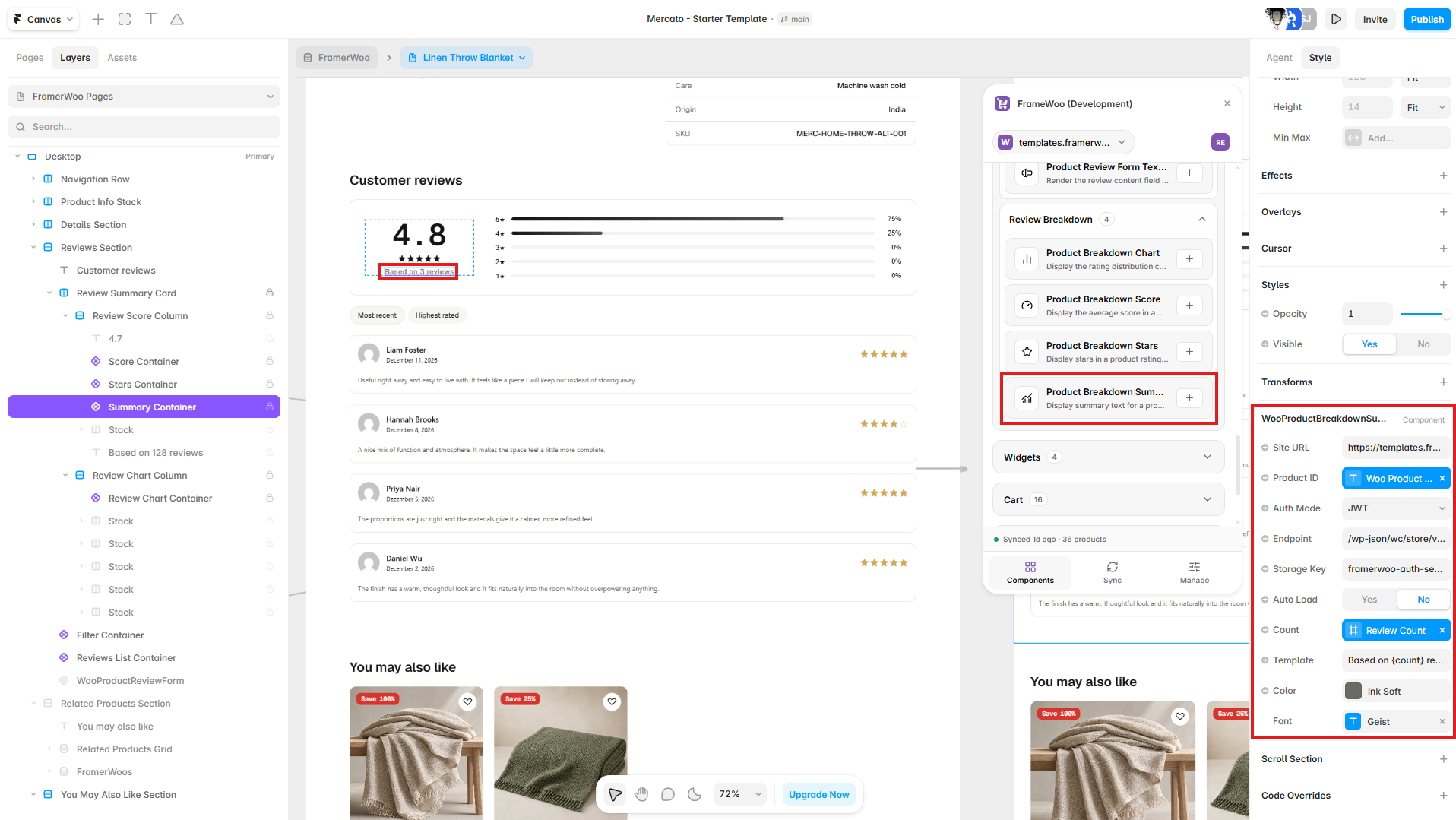1456x820 pixels.
Task: Open the plugin Components tab
Action: [1030, 573]
